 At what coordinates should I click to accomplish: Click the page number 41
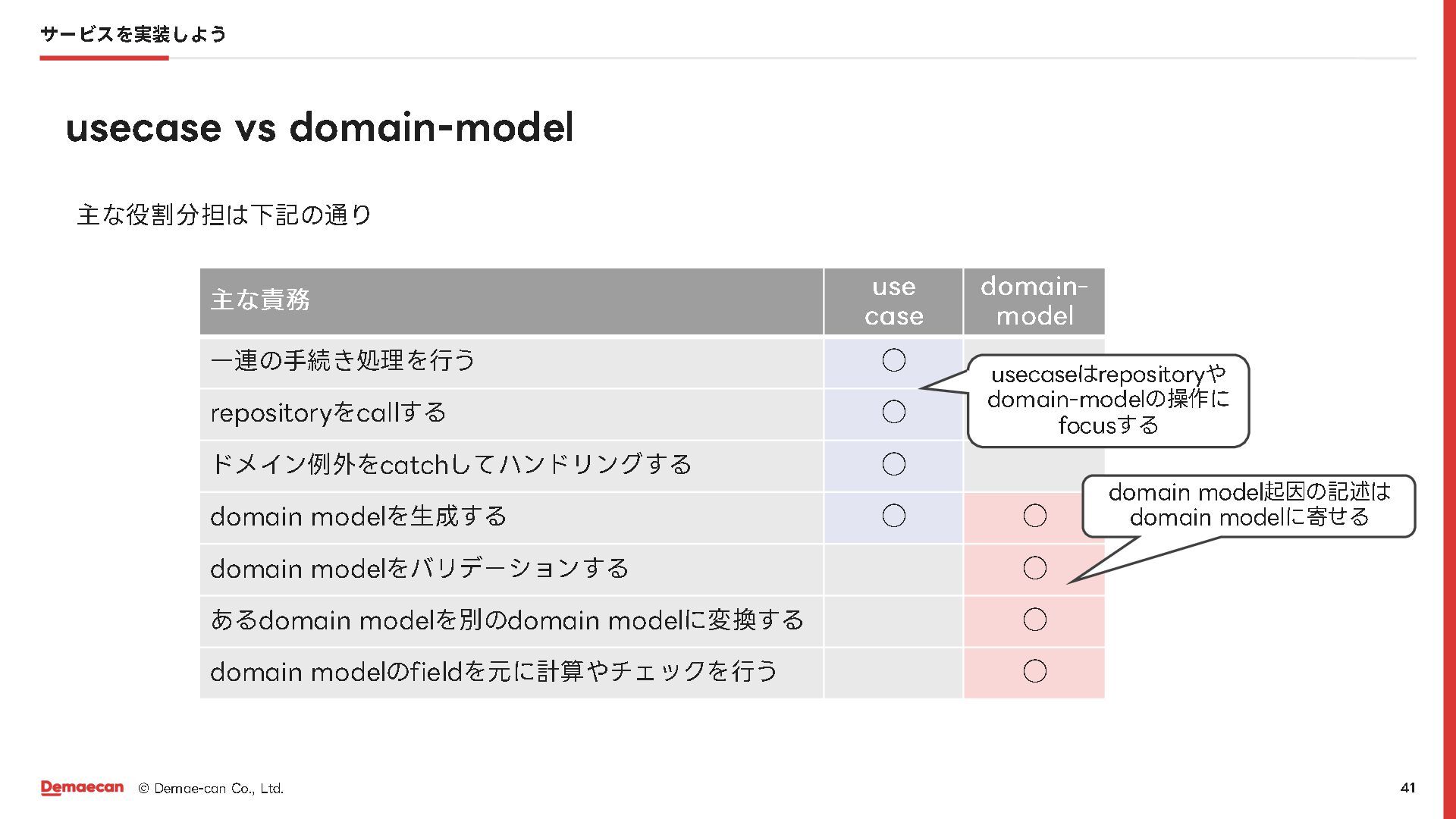pos(1407,788)
